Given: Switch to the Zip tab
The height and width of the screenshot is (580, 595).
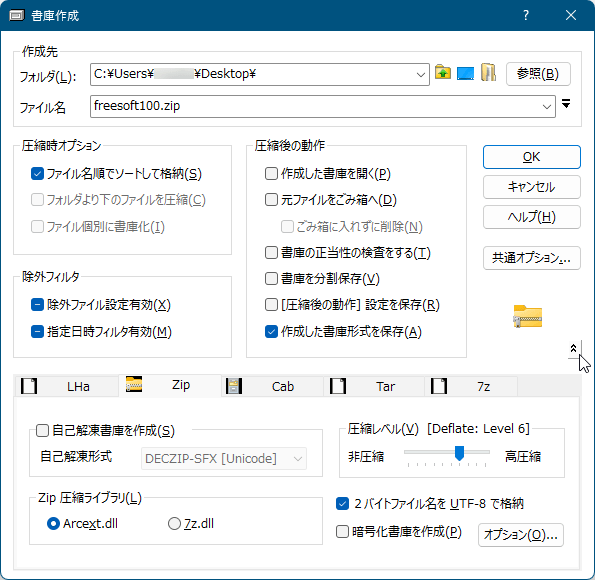Looking at the screenshot, I should click(170, 385).
